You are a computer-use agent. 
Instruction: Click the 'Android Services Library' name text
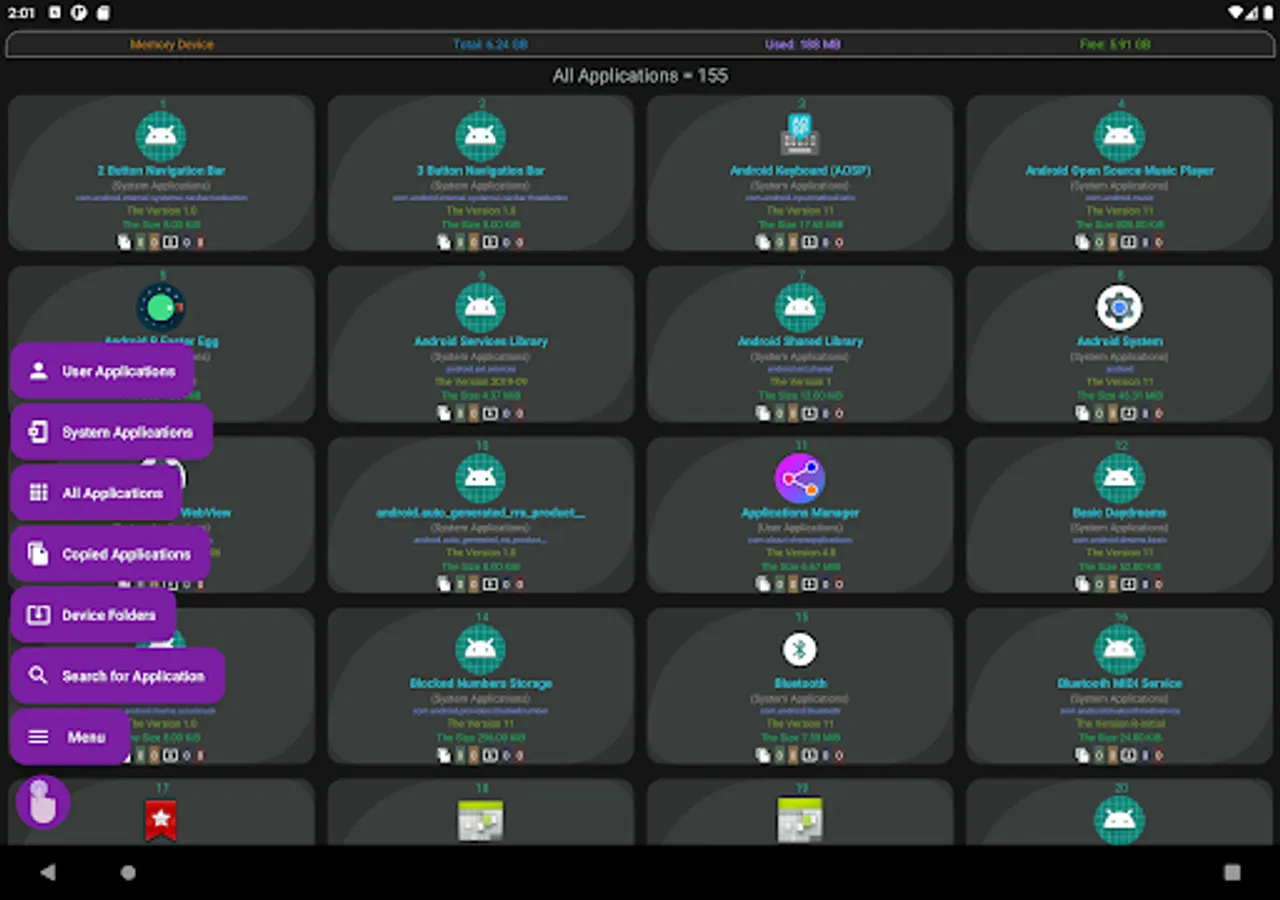point(481,342)
